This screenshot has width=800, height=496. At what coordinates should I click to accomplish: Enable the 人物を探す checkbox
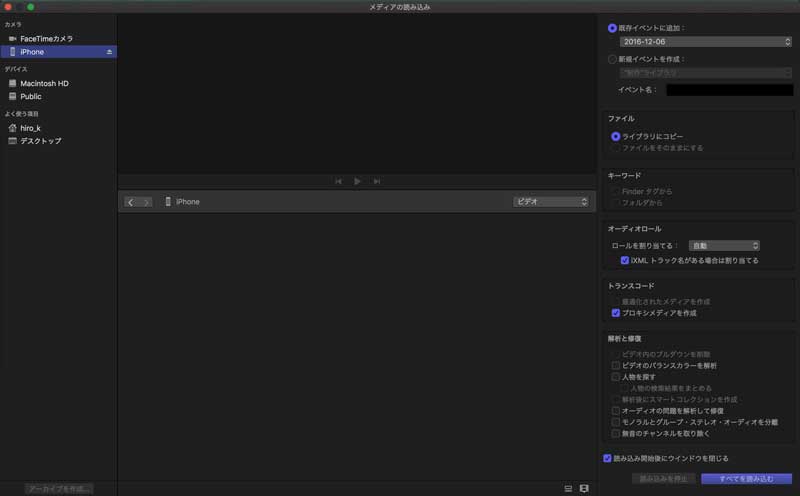pyautogui.click(x=616, y=377)
